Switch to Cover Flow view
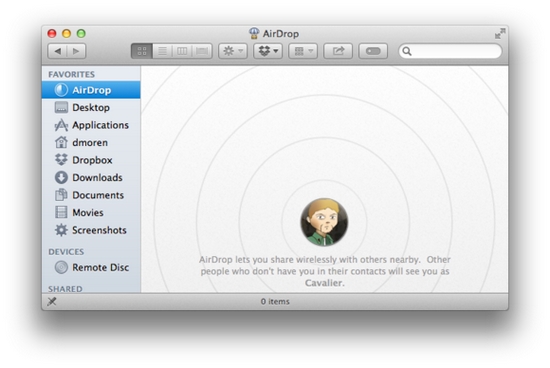This screenshot has width=550, height=368. [202, 51]
